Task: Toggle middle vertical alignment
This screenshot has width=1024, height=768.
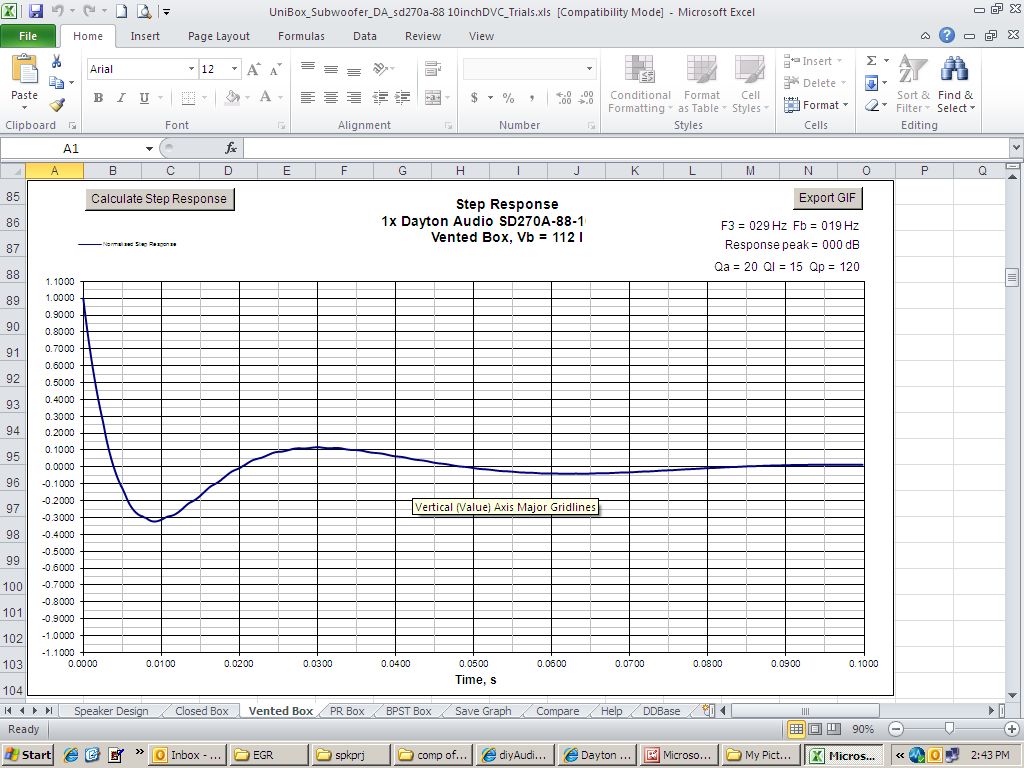Action: click(331, 68)
